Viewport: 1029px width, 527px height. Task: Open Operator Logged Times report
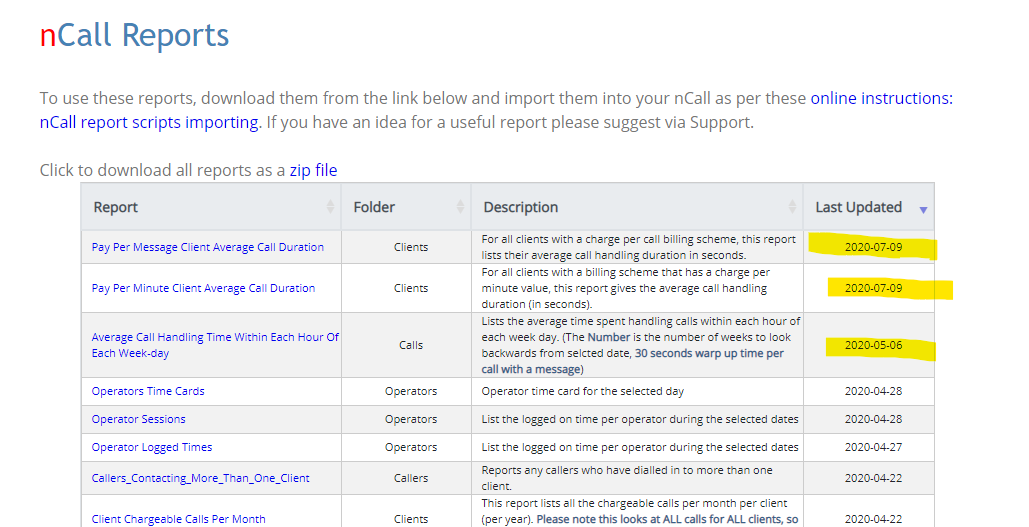[152, 448]
